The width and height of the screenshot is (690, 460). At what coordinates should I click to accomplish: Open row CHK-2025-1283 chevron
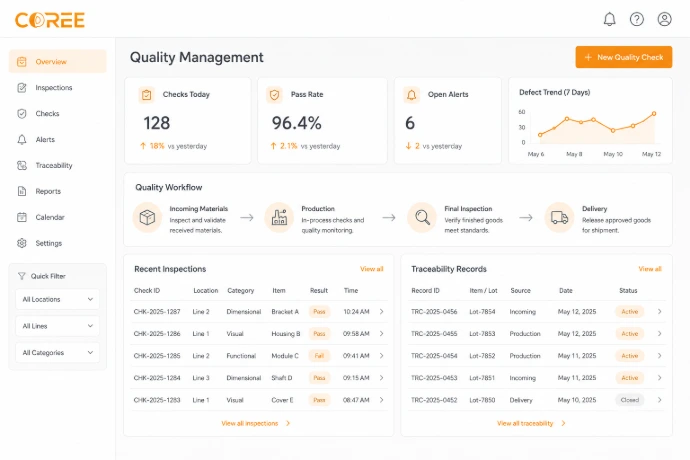[x=382, y=400]
